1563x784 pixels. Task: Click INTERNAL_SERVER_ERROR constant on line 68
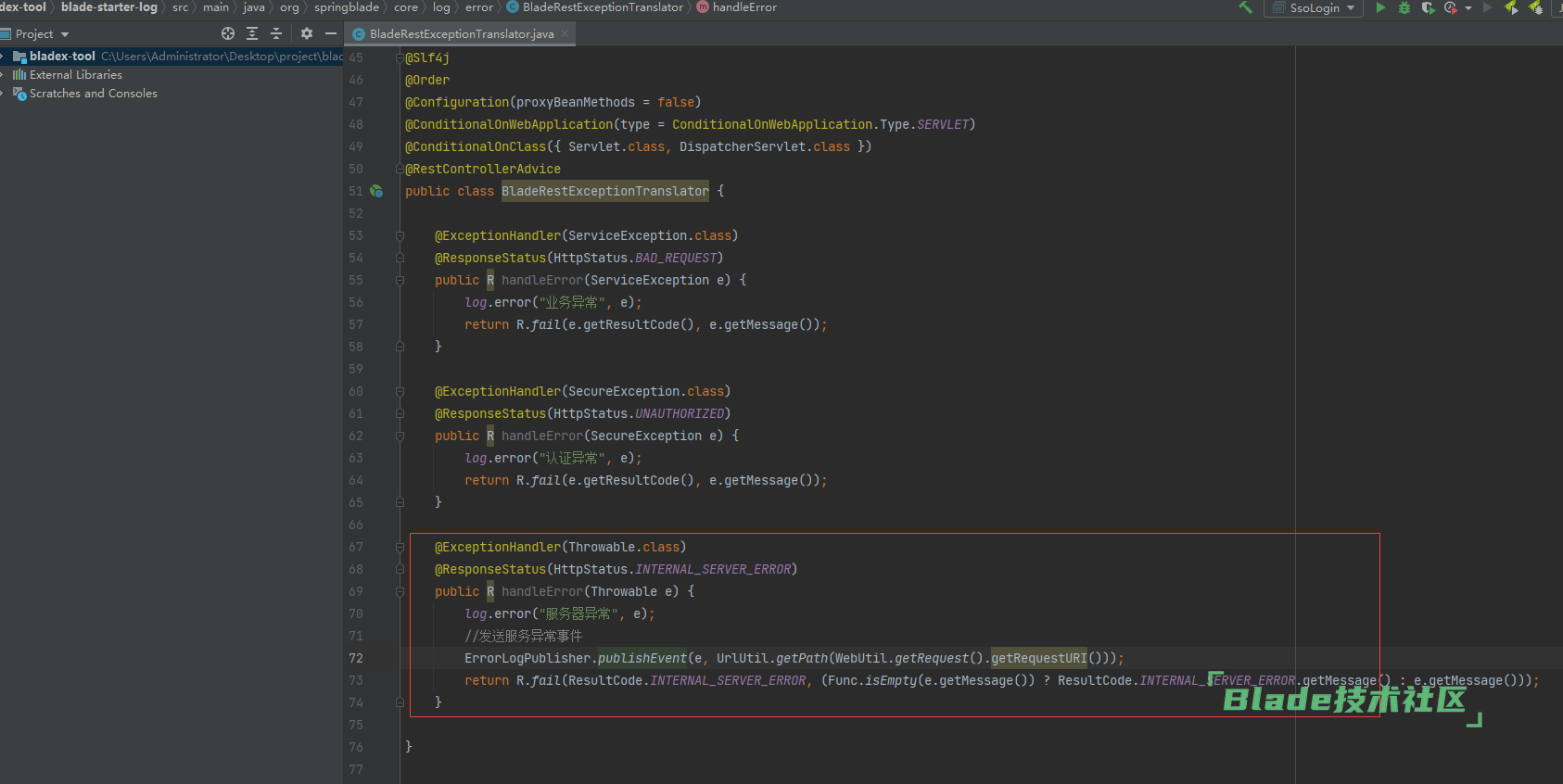tap(713, 569)
